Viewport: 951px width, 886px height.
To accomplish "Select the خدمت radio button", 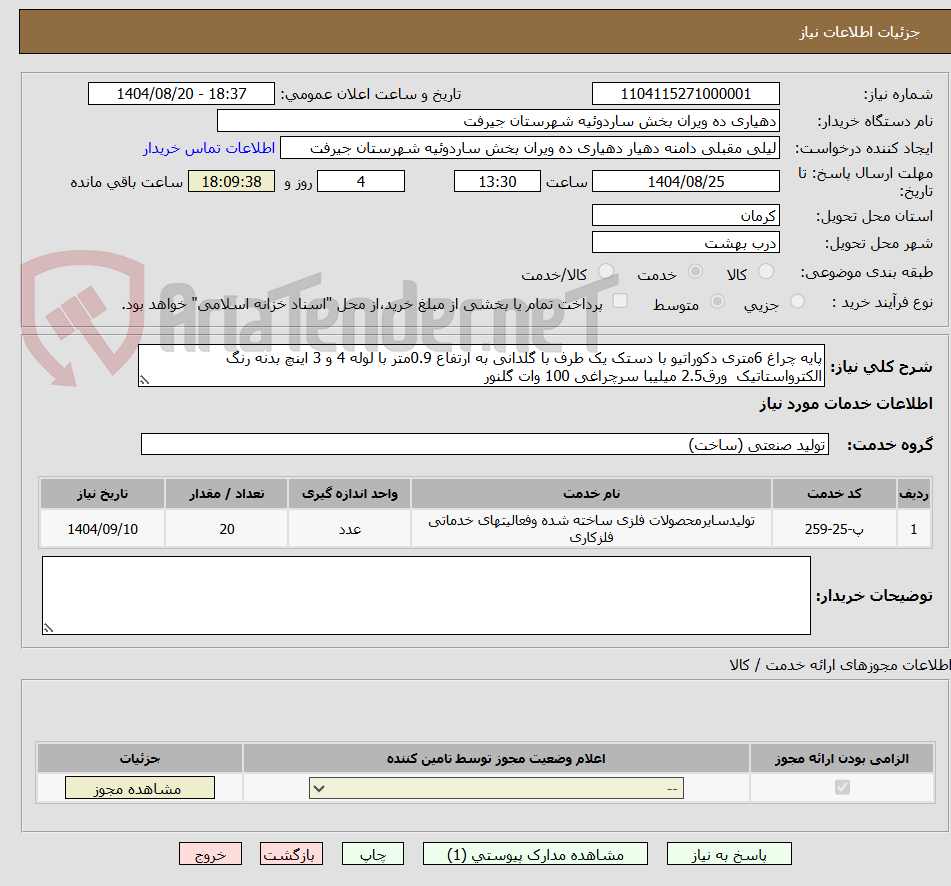I will coord(695,271).
